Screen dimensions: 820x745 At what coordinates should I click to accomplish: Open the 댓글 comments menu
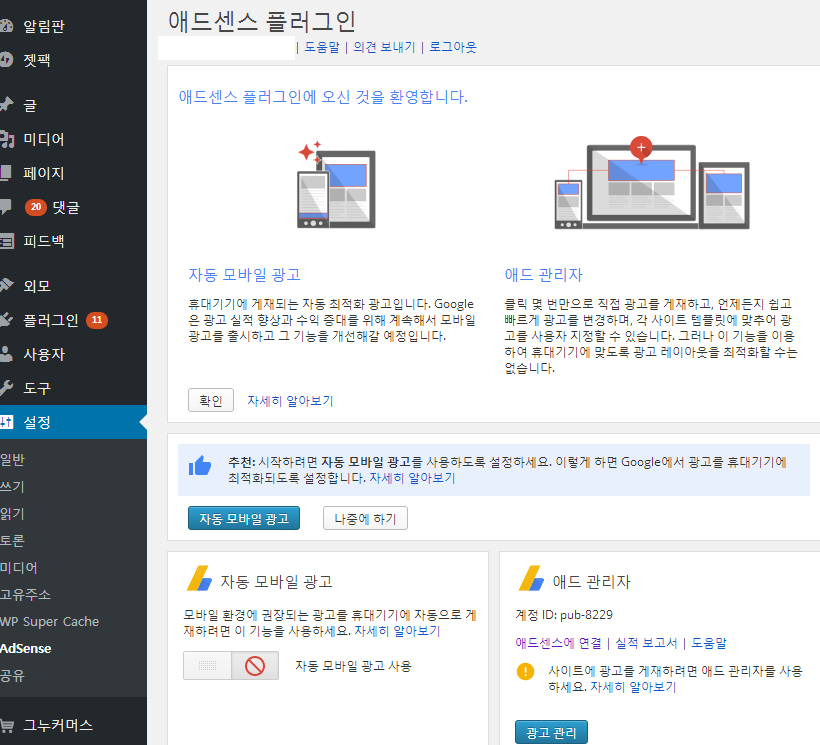(x=66, y=208)
